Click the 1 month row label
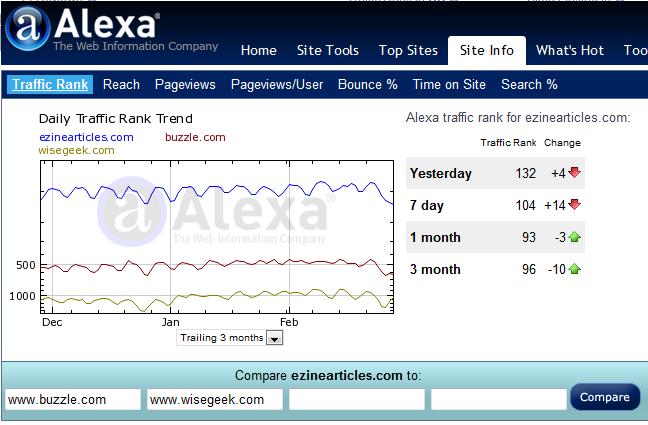The width and height of the screenshot is (648, 425). pyautogui.click(x=435, y=237)
